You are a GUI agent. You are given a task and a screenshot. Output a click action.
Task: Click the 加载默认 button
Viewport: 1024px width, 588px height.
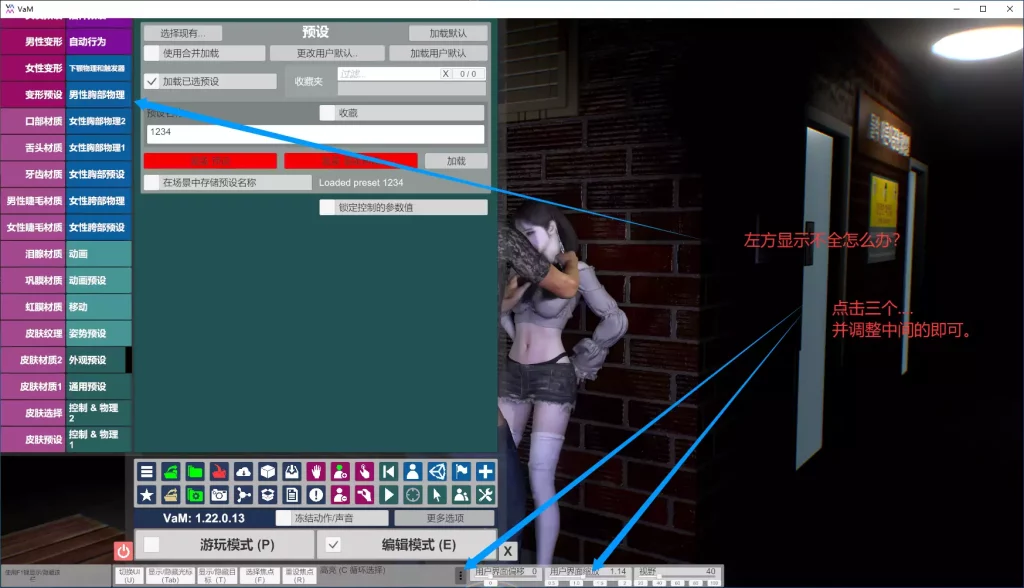(x=449, y=34)
